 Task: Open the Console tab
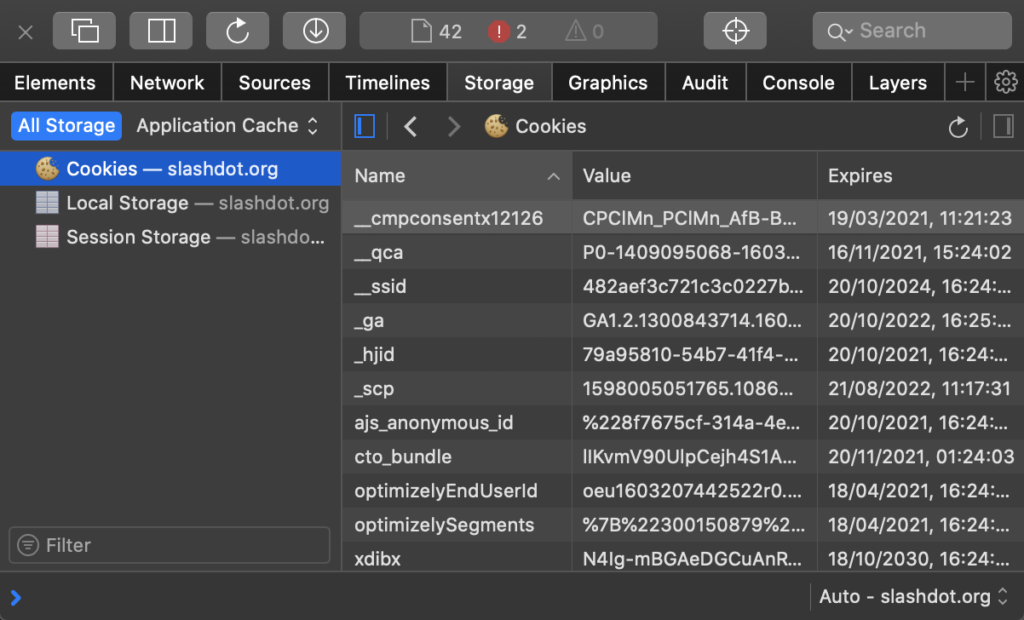pos(798,82)
